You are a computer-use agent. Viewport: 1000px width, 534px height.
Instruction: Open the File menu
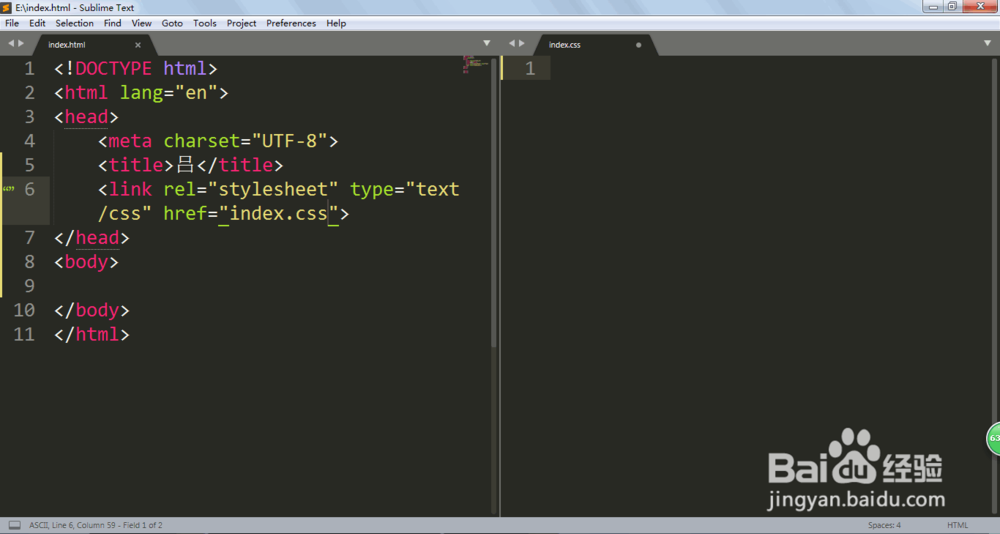pyautogui.click(x=12, y=23)
